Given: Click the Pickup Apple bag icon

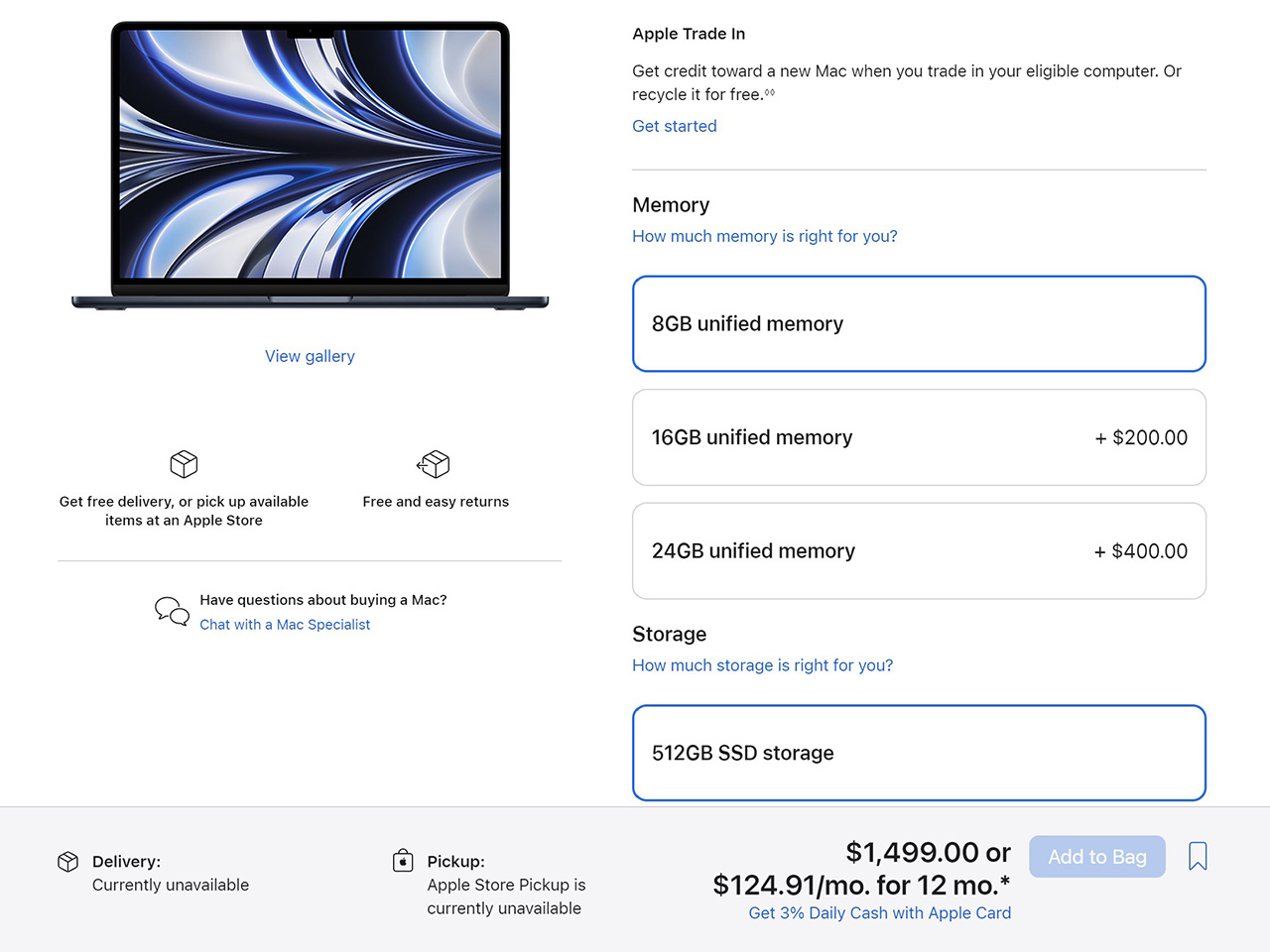Looking at the screenshot, I should [403, 860].
